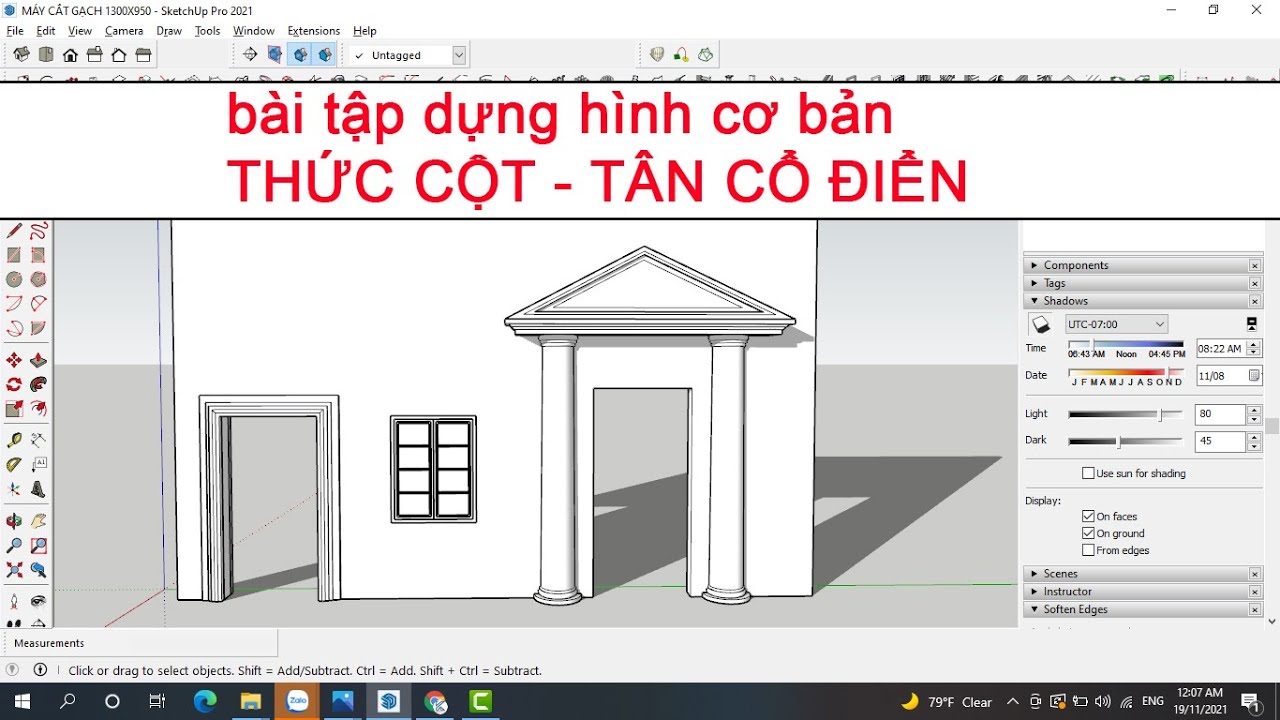1280x720 pixels.
Task: Check From edges display option
Action: [x=1088, y=550]
